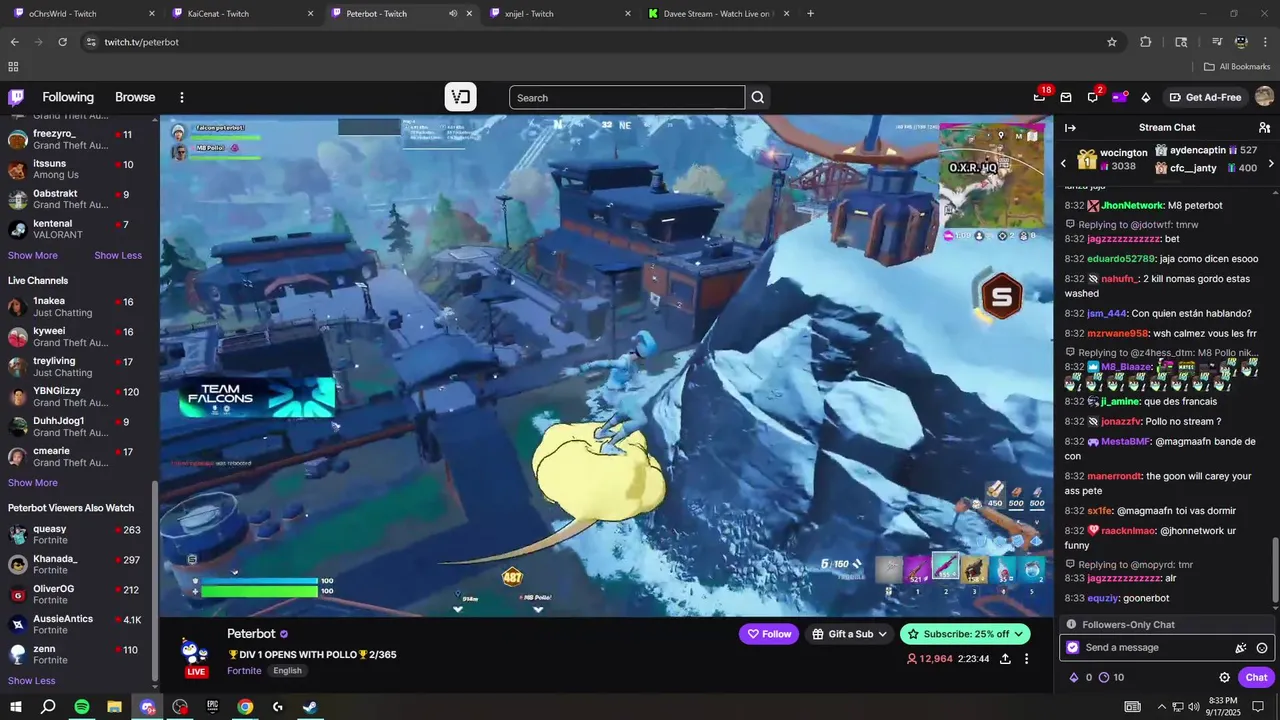Click the browser address bar URL
Image resolution: width=1280 pixels, height=720 pixels.
pos(141,42)
